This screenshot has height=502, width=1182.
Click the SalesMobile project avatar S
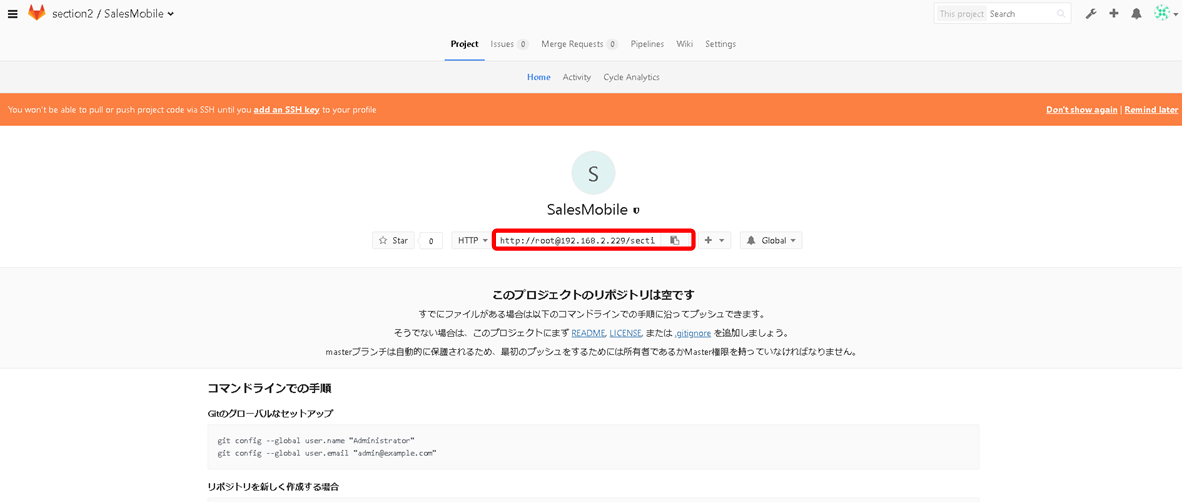[x=593, y=173]
